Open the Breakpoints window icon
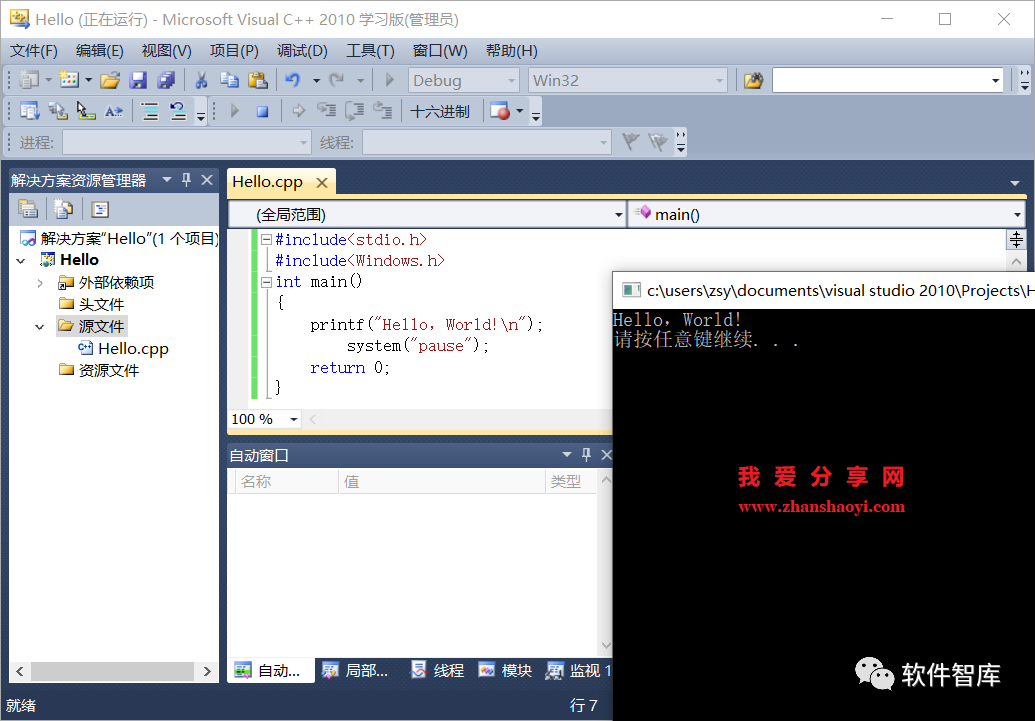 tap(500, 111)
